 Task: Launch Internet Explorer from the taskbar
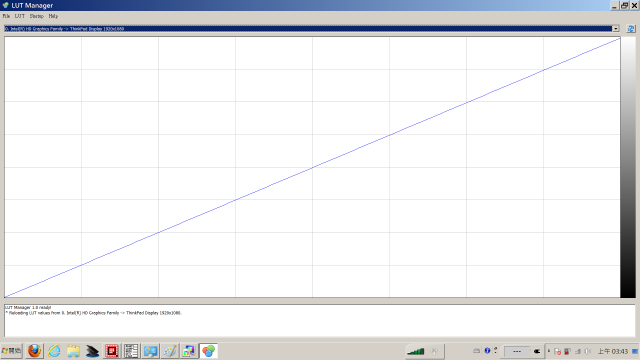coord(54,351)
